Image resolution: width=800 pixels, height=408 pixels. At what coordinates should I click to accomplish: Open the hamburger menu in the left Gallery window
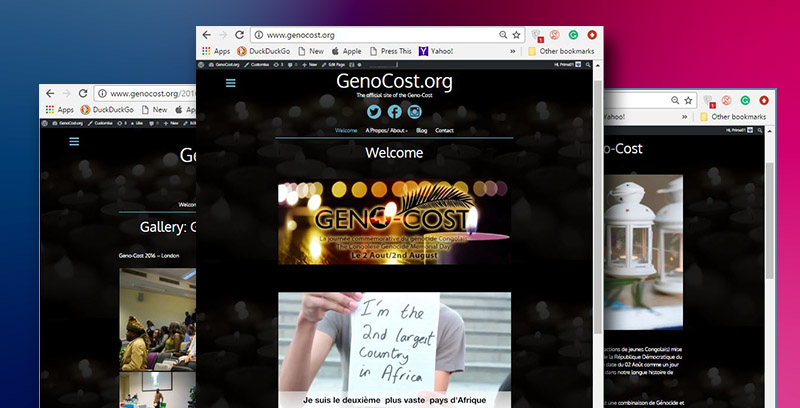[74, 141]
